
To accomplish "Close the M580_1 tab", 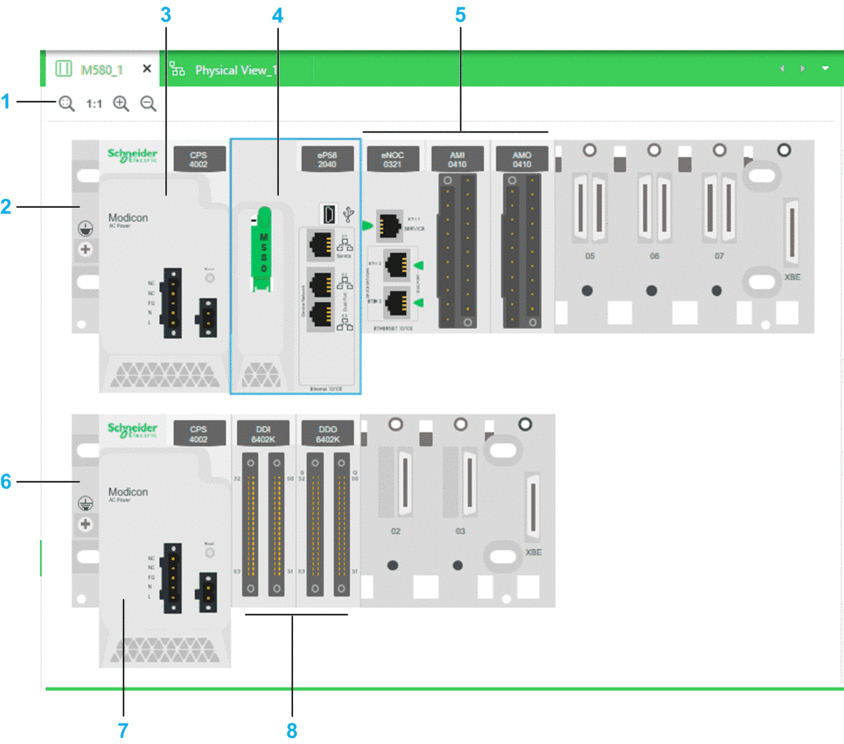I will pyautogui.click(x=147, y=68).
